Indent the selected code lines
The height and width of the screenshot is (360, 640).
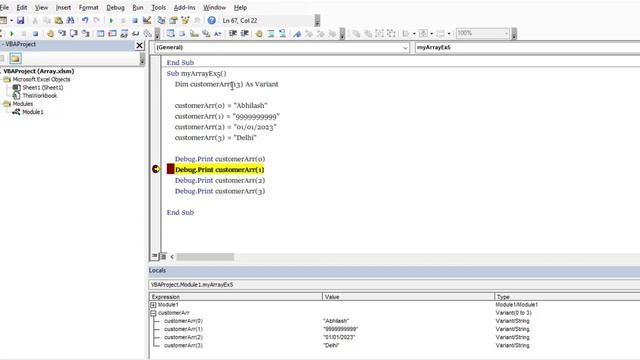233,33
